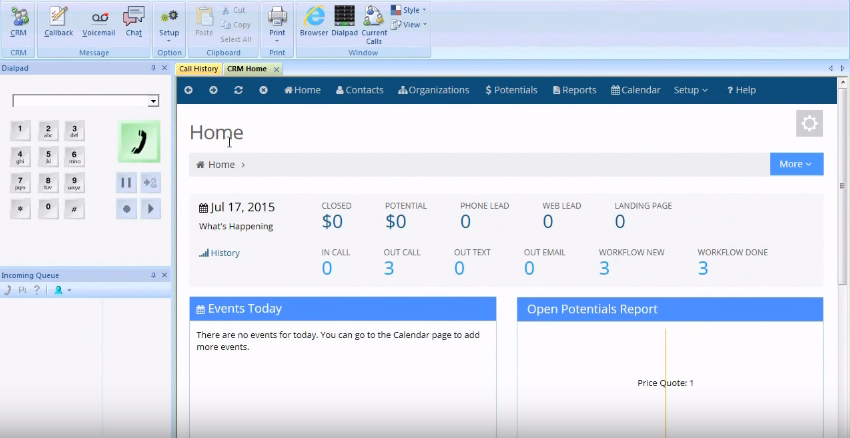Switch to the Call History tab
Viewport: 850px width, 438px height.
198,69
